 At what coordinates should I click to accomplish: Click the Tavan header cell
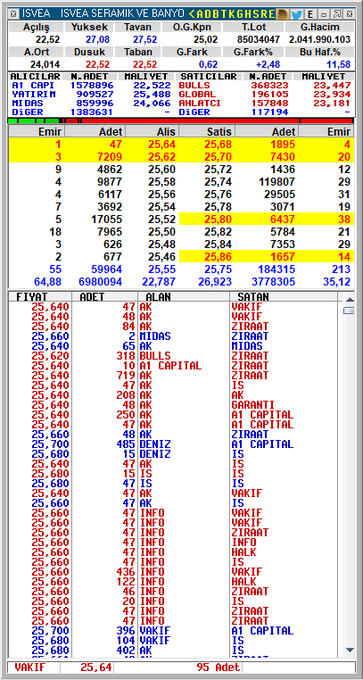[x=138, y=27]
